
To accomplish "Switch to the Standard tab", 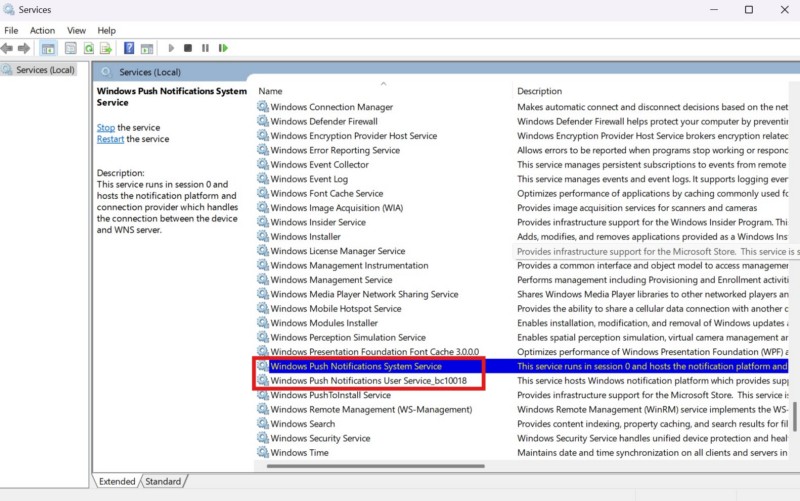I will (163, 481).
